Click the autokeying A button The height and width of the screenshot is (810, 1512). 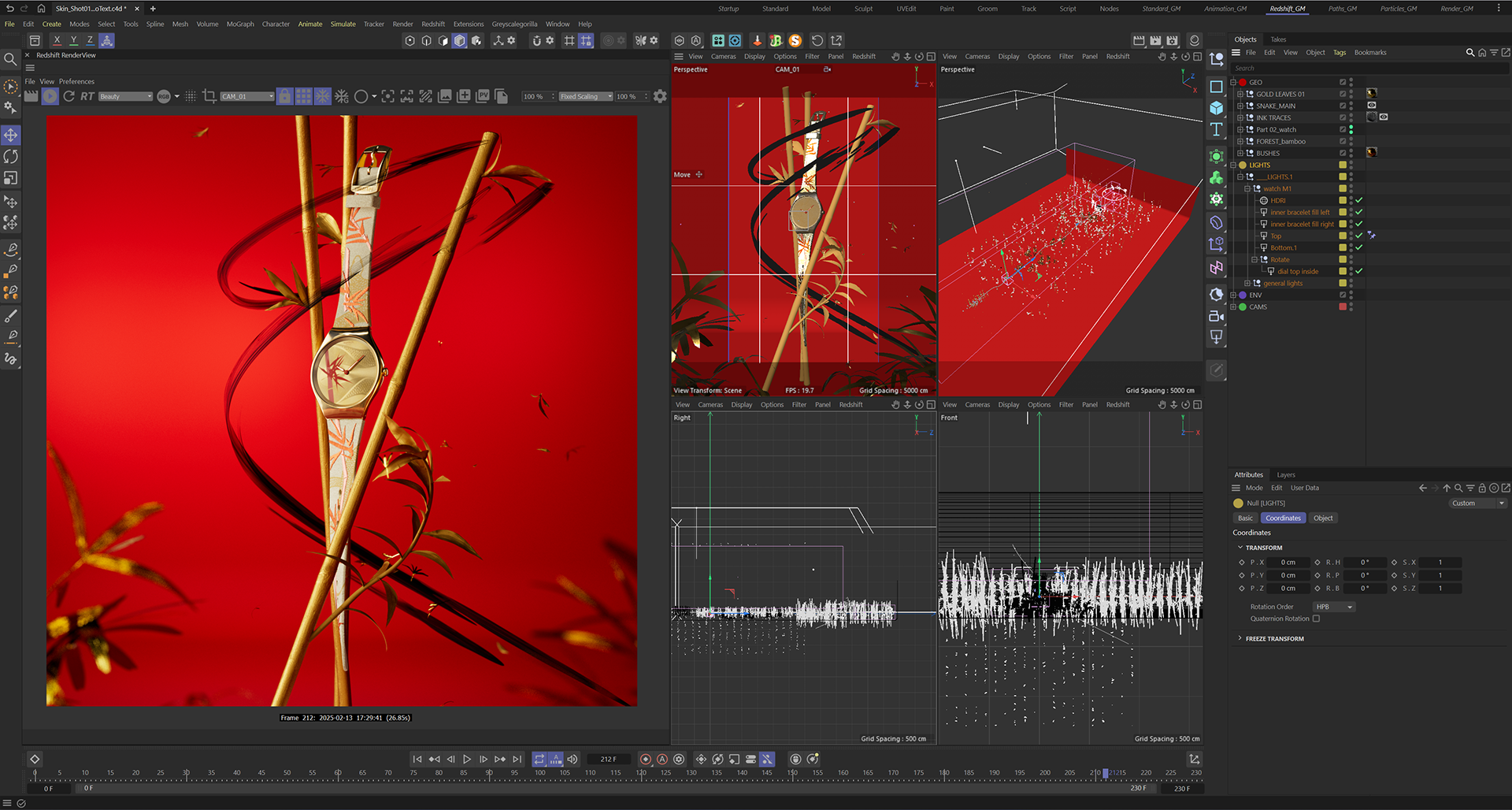coord(662,759)
